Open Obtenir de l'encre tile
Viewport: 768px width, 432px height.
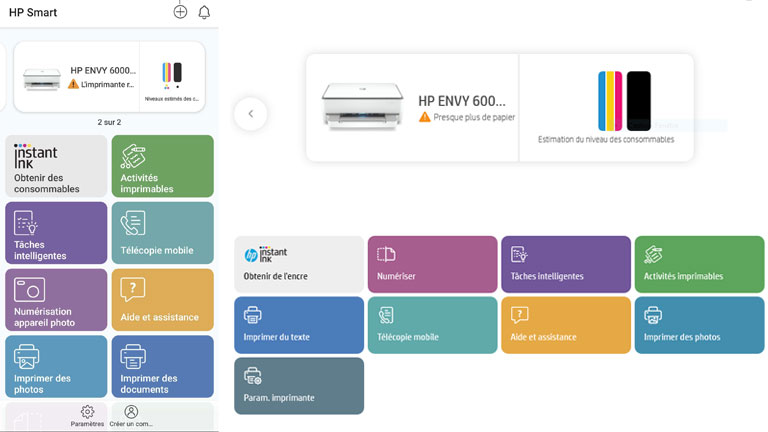coord(299,264)
